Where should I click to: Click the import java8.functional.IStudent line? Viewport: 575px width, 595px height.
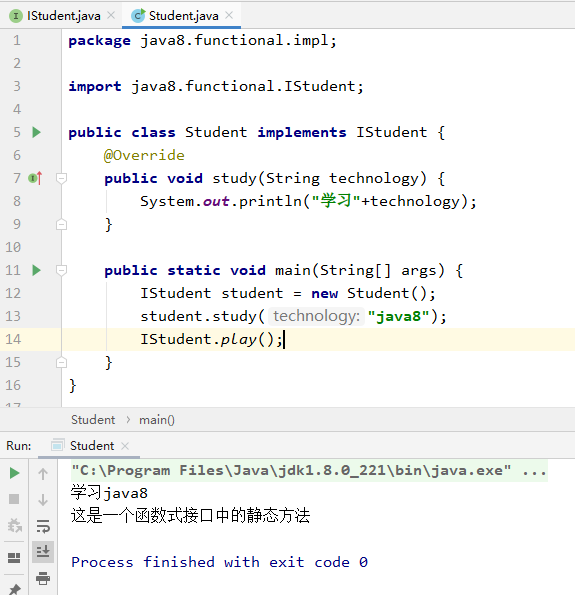216,87
